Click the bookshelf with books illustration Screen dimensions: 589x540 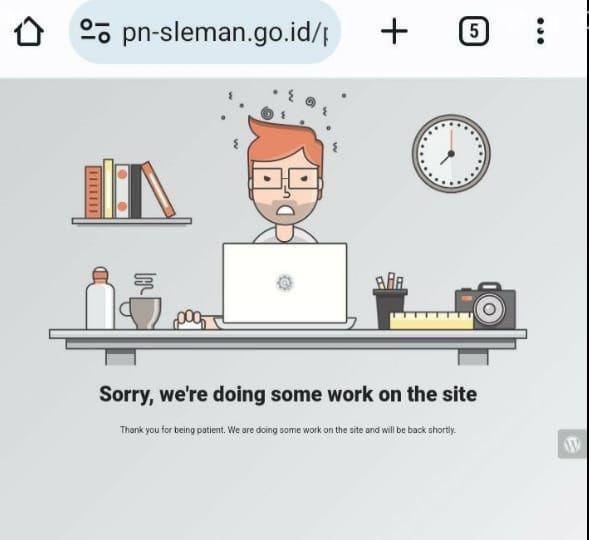tap(132, 193)
